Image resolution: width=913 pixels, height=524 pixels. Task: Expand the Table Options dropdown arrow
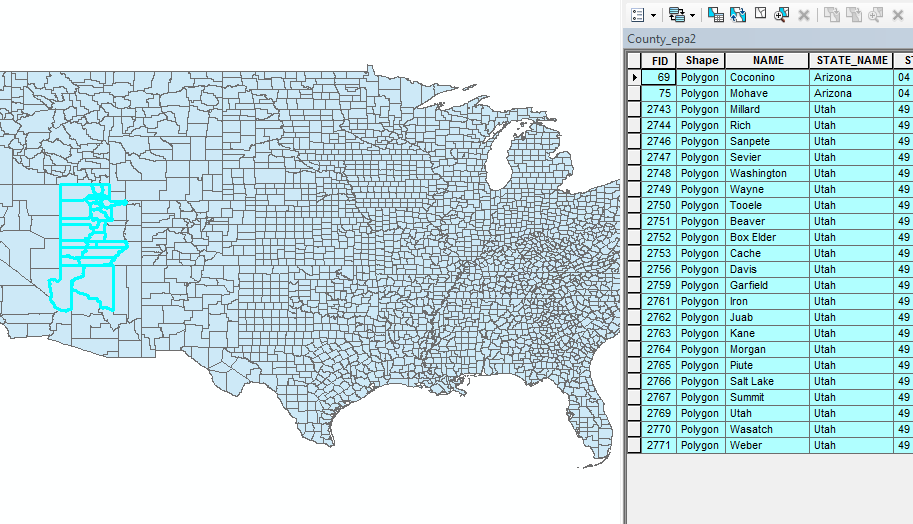click(x=653, y=16)
